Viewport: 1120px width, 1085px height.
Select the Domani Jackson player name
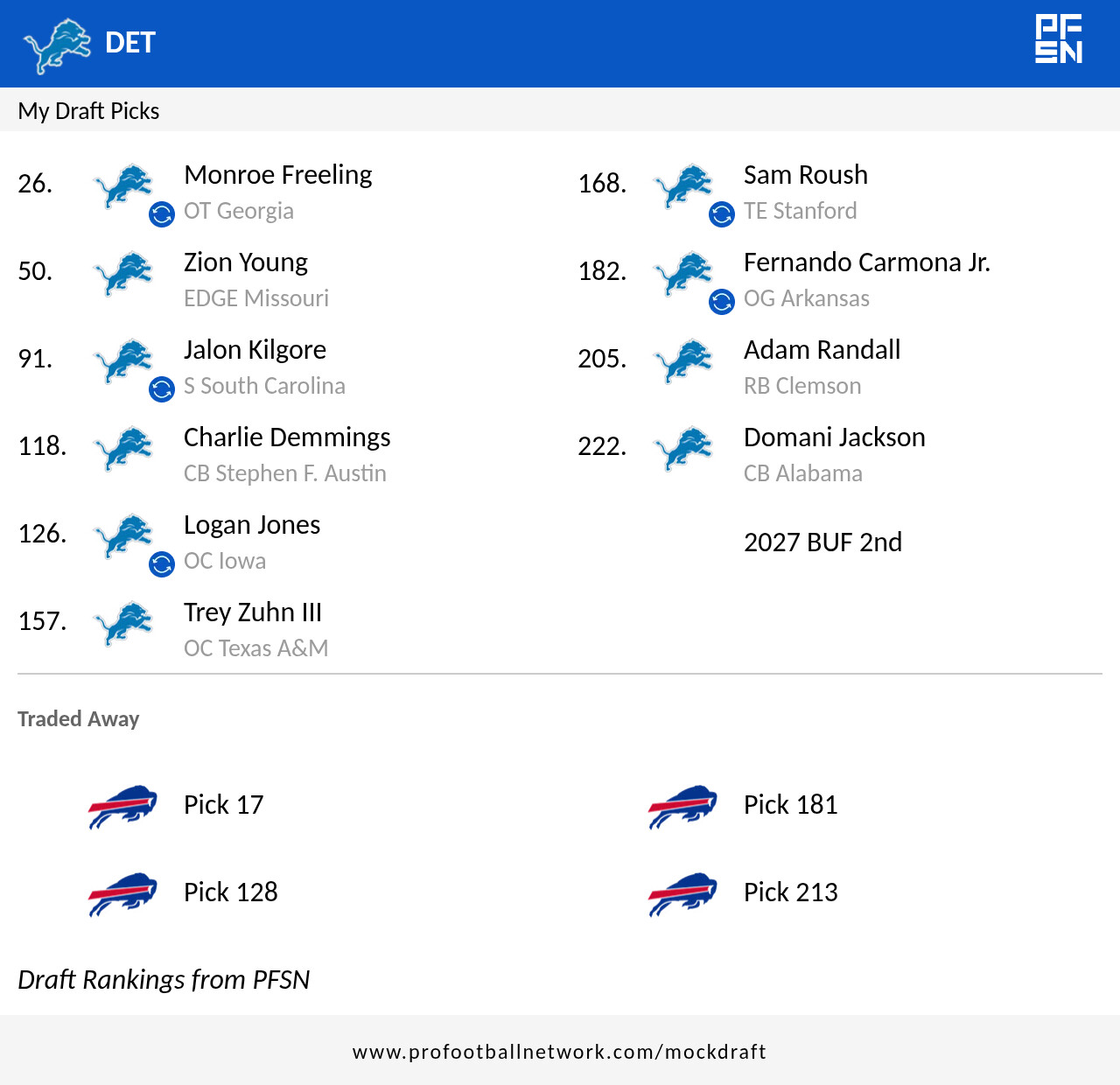click(x=834, y=437)
